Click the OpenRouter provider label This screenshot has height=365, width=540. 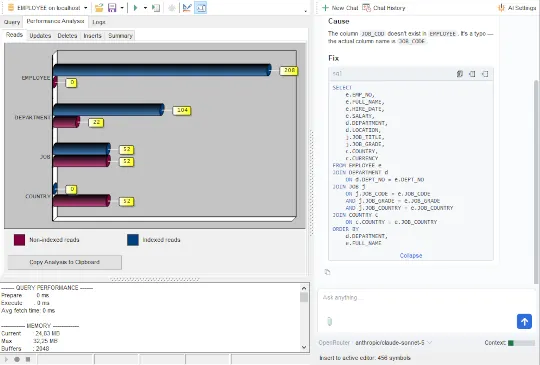pos(334,343)
